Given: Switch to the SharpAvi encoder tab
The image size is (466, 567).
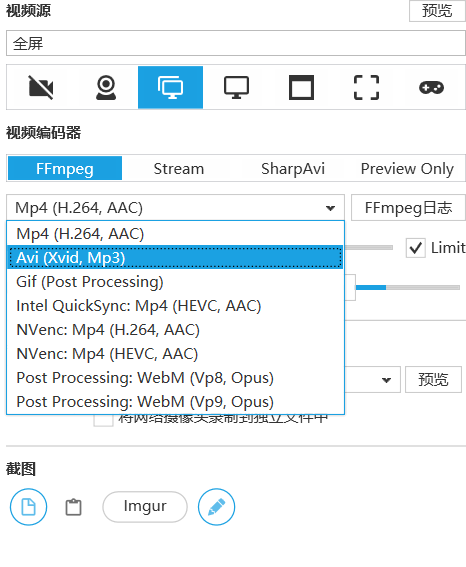Looking at the screenshot, I should tap(292, 169).
